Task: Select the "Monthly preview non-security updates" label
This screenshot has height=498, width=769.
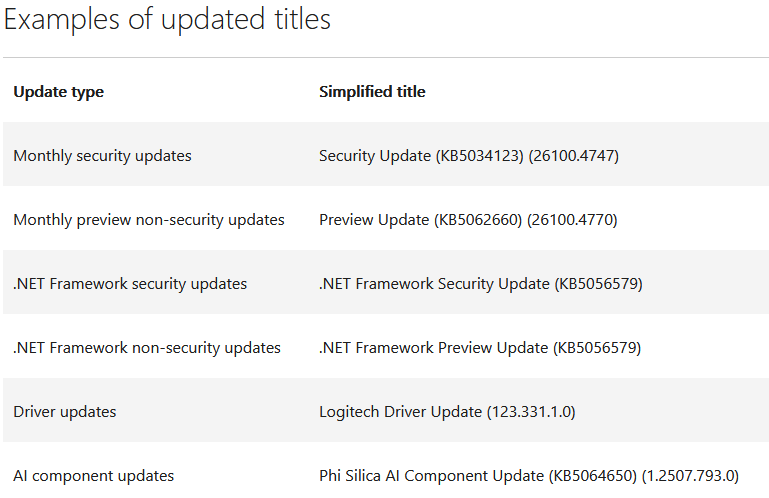Action: click(x=149, y=220)
